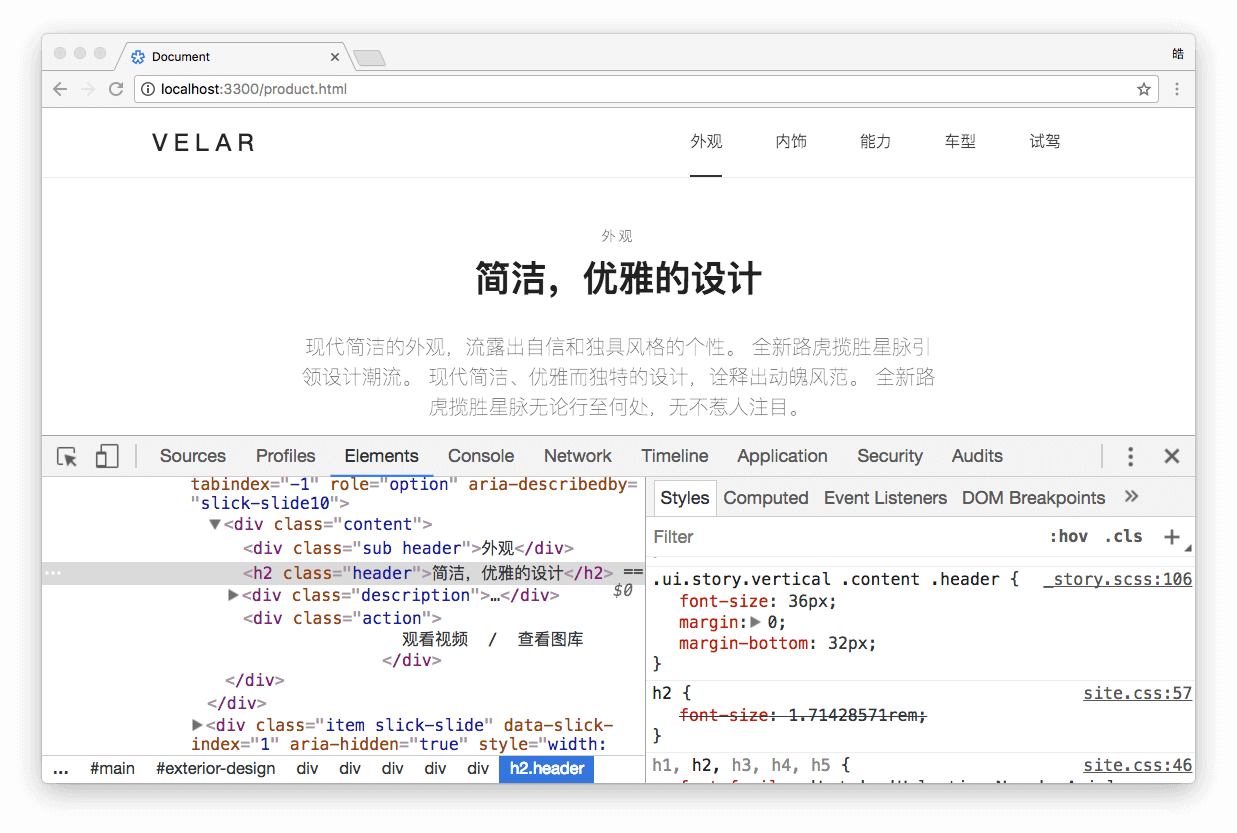The image size is (1237, 833).
Task: Reload the page
Action: coord(116,89)
